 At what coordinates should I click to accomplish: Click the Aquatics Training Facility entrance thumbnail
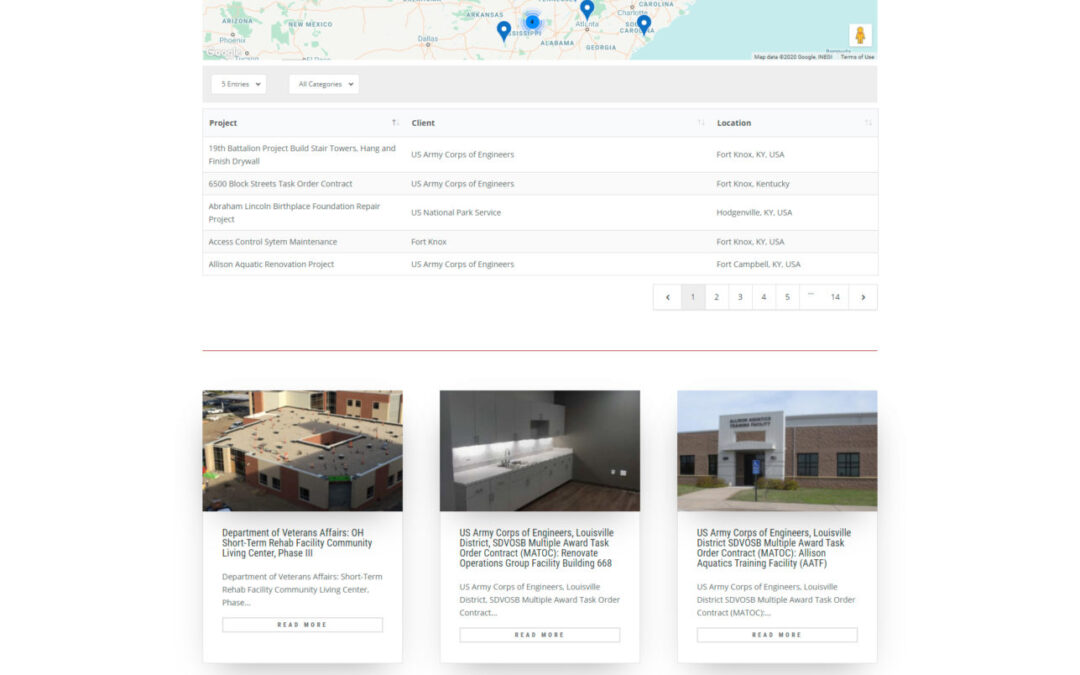(777, 450)
